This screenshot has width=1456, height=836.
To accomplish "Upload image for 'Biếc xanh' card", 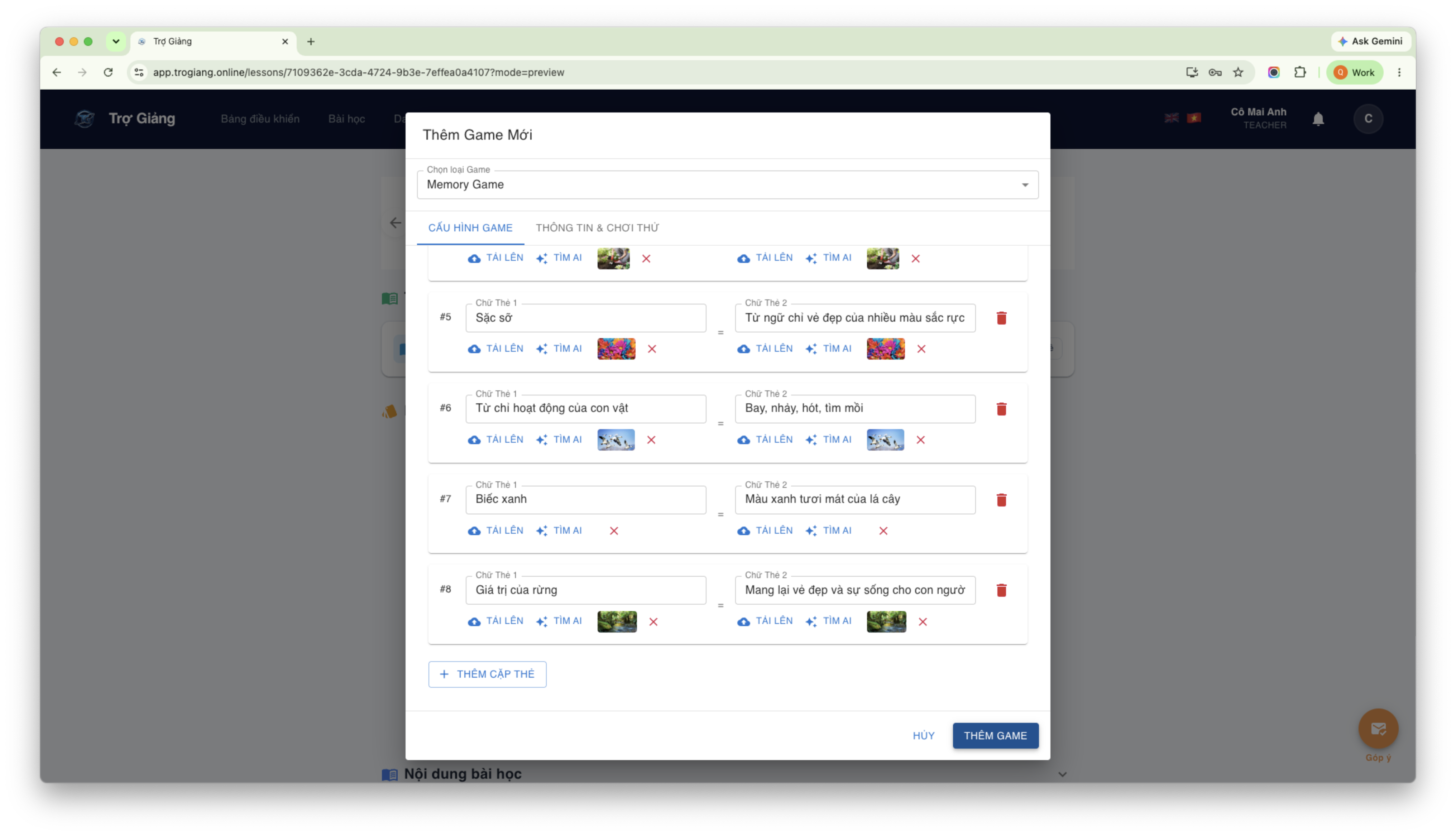I will pyautogui.click(x=495, y=530).
